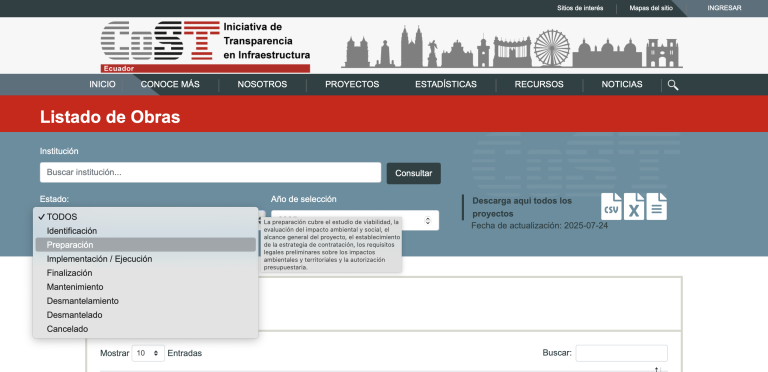Choose the checked TODOS option
Image resolution: width=768 pixels, height=372 pixels.
click(x=145, y=217)
